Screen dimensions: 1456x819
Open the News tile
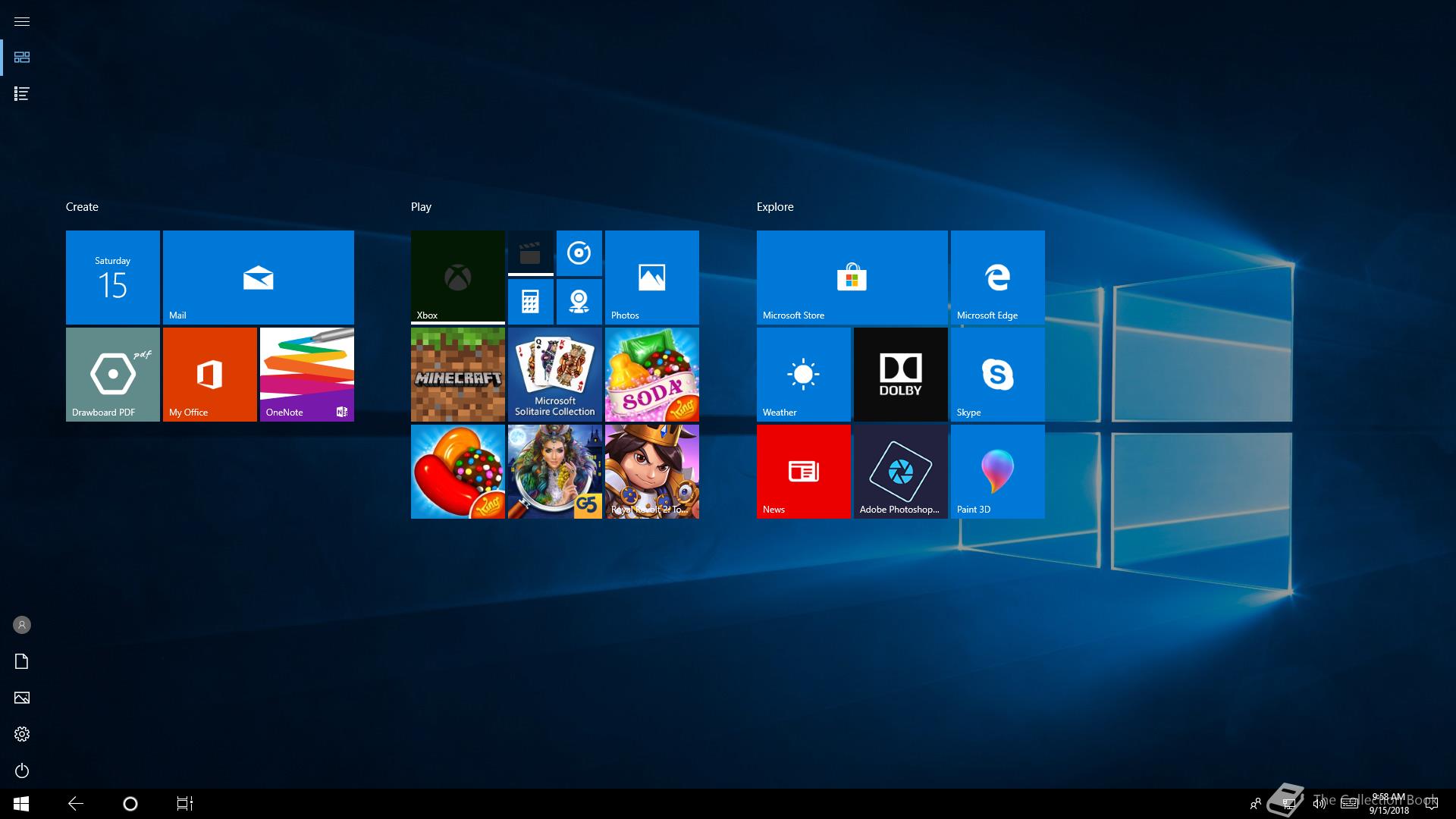point(804,472)
